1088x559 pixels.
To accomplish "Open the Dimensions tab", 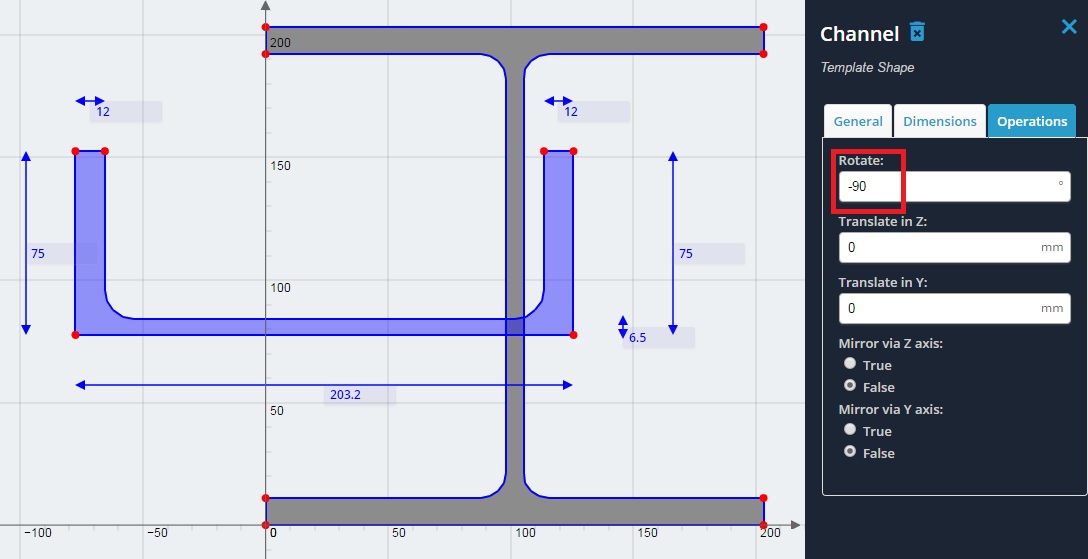I will pos(940,121).
